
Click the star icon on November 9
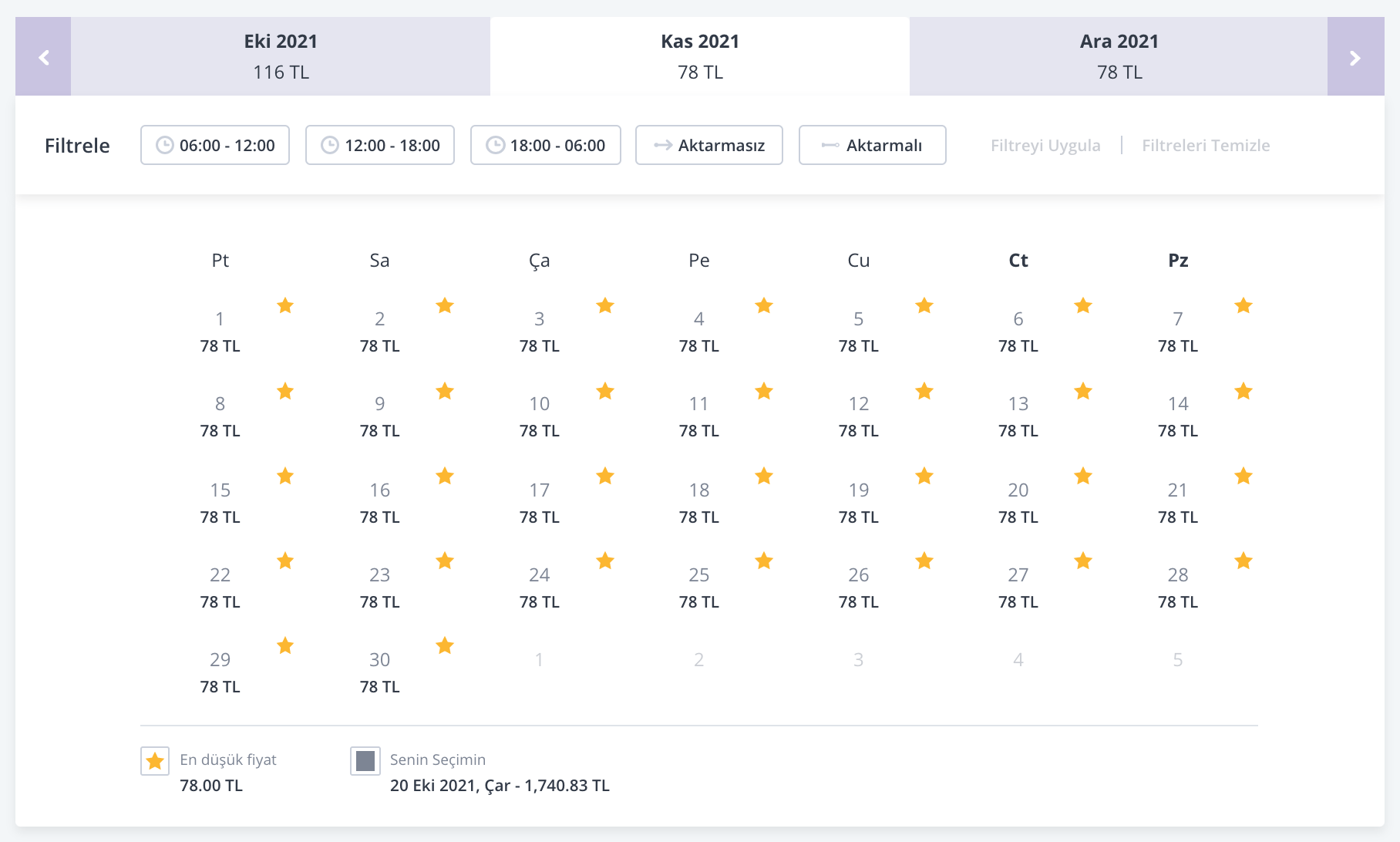(445, 391)
